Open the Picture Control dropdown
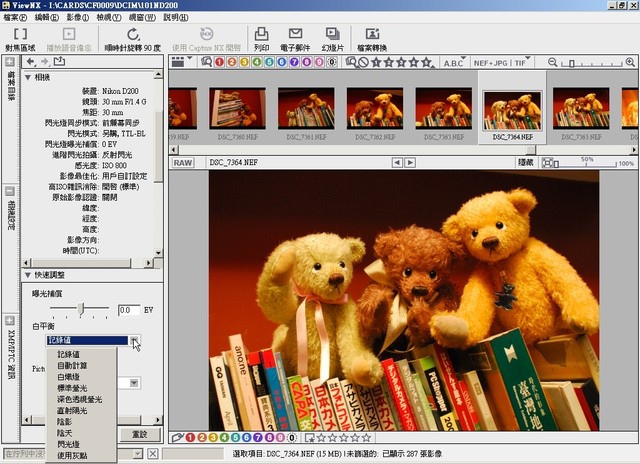 coord(134,383)
